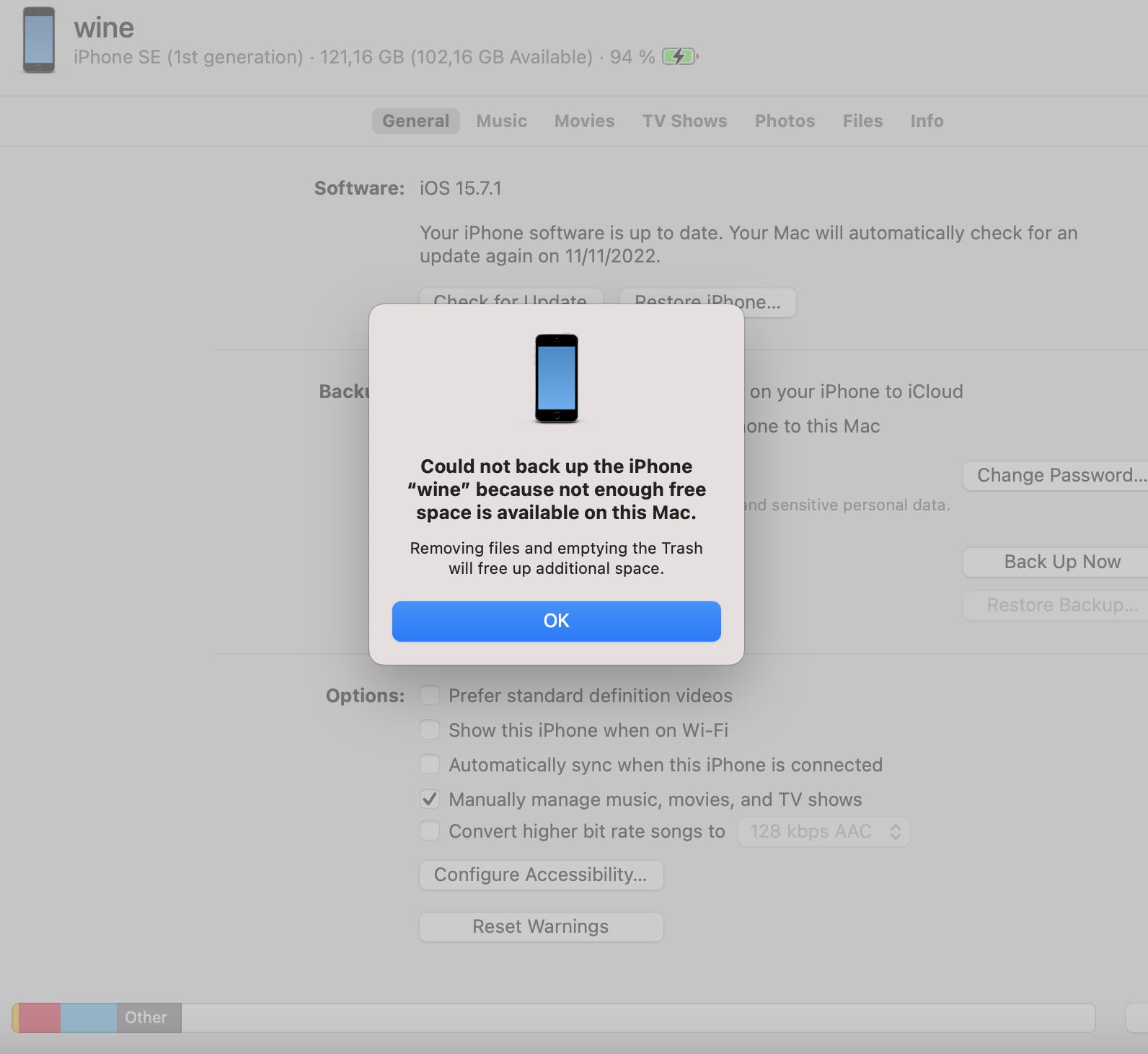Click the iPhone SE storage details line

(364, 57)
